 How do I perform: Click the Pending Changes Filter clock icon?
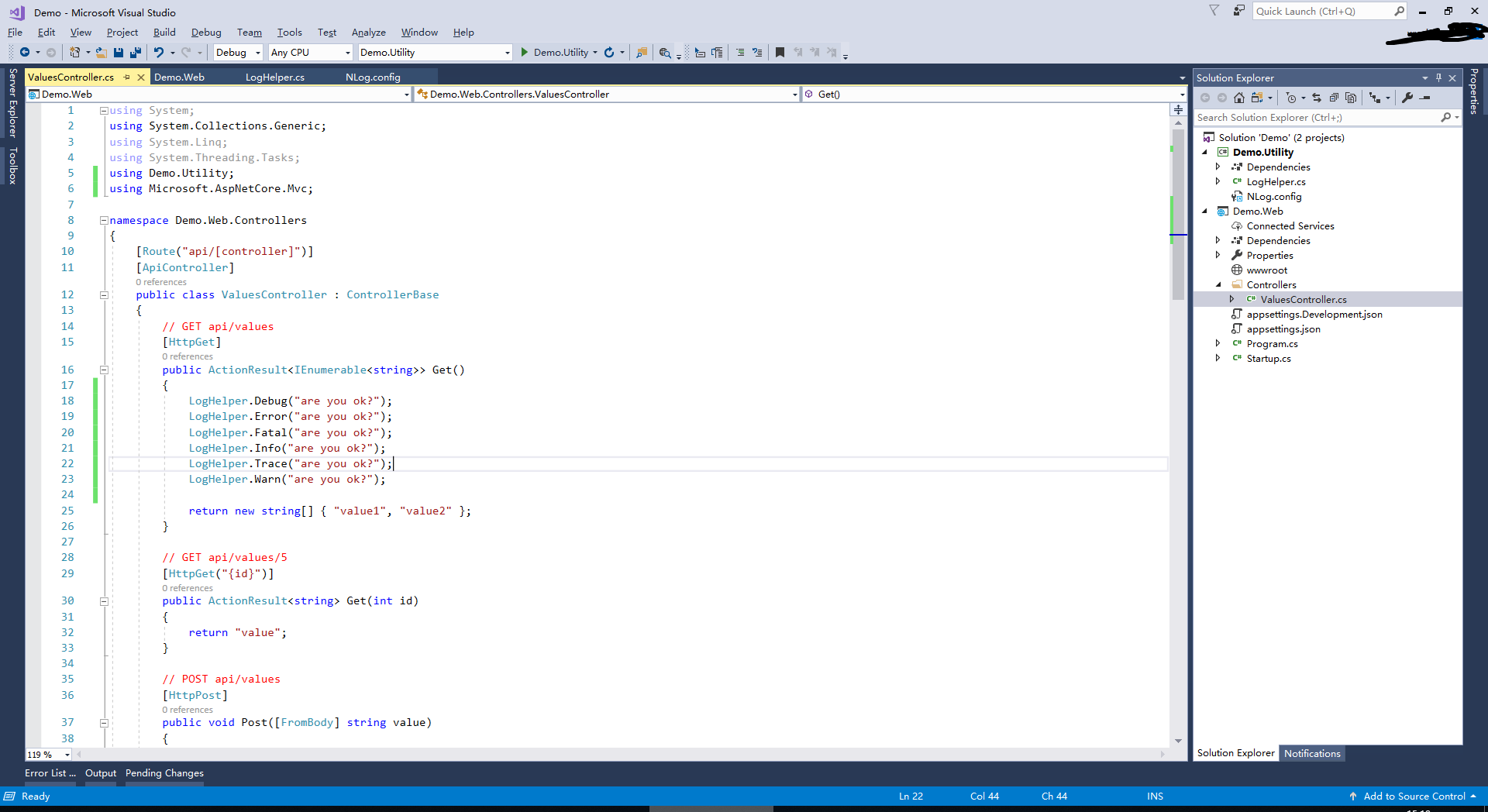coord(1290,98)
